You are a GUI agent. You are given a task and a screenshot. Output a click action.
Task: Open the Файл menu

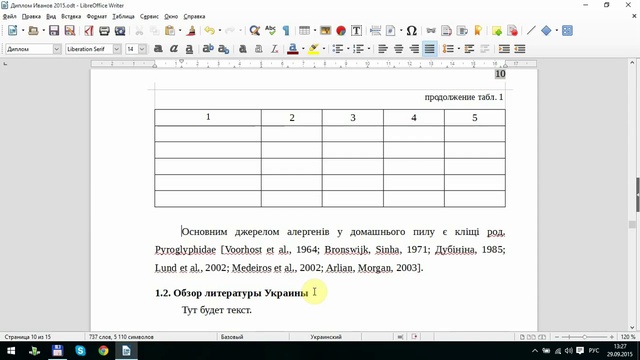point(9,16)
